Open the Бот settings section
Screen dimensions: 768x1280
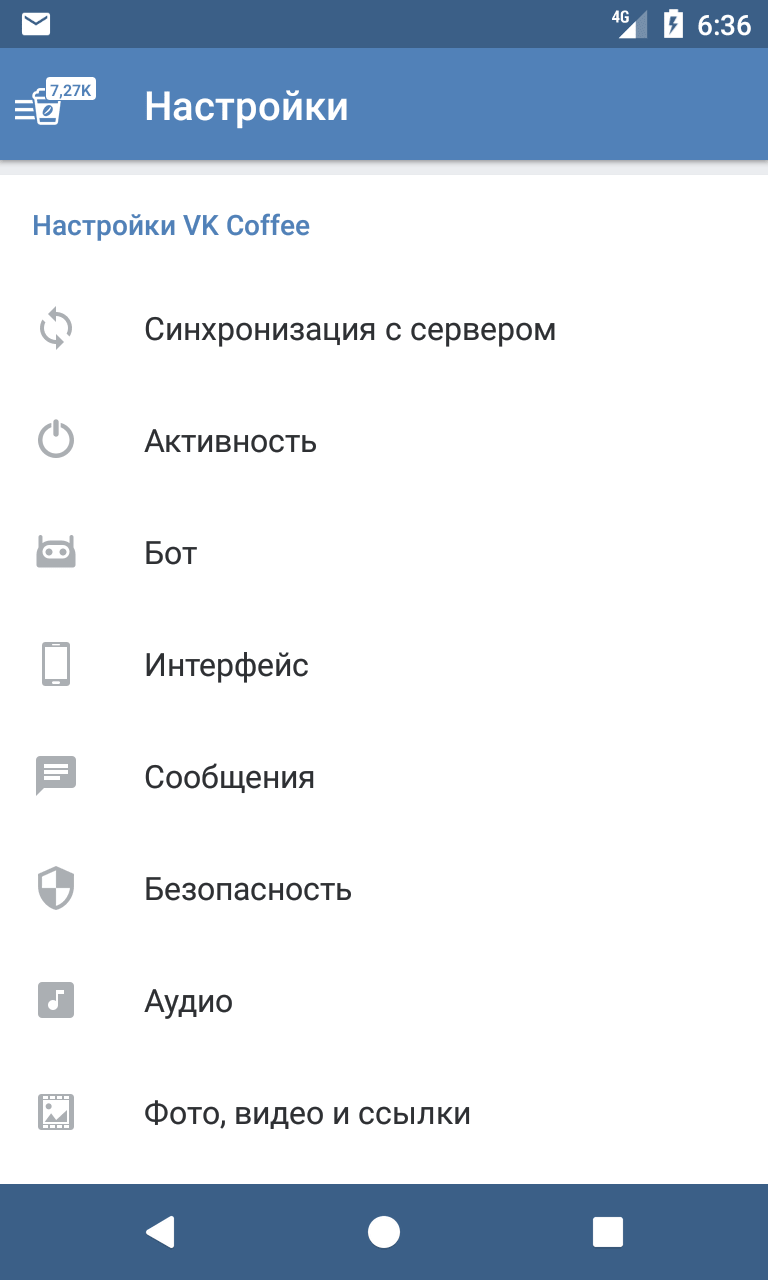171,553
